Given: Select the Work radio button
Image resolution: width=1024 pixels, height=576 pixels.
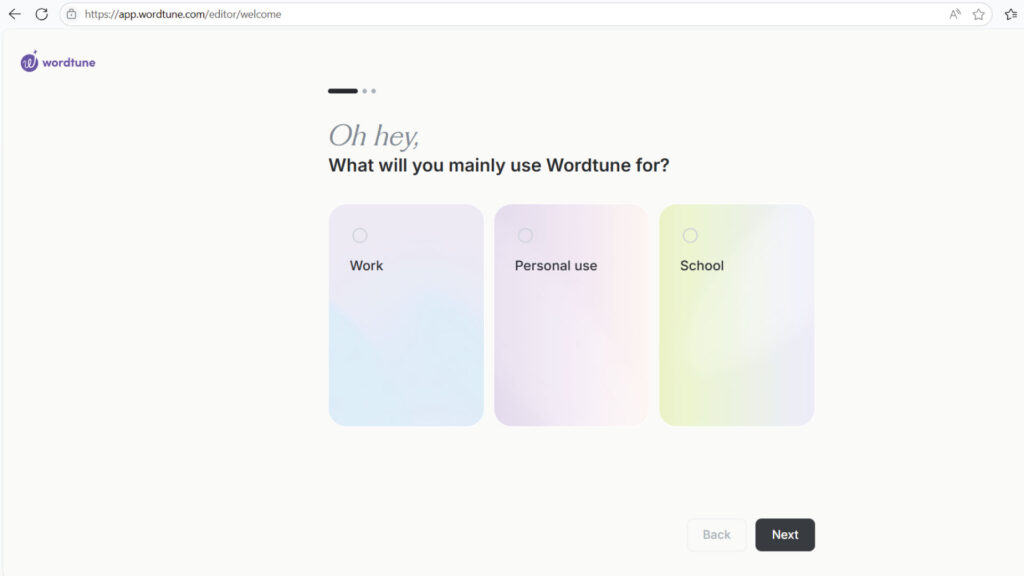Looking at the screenshot, I should (360, 235).
